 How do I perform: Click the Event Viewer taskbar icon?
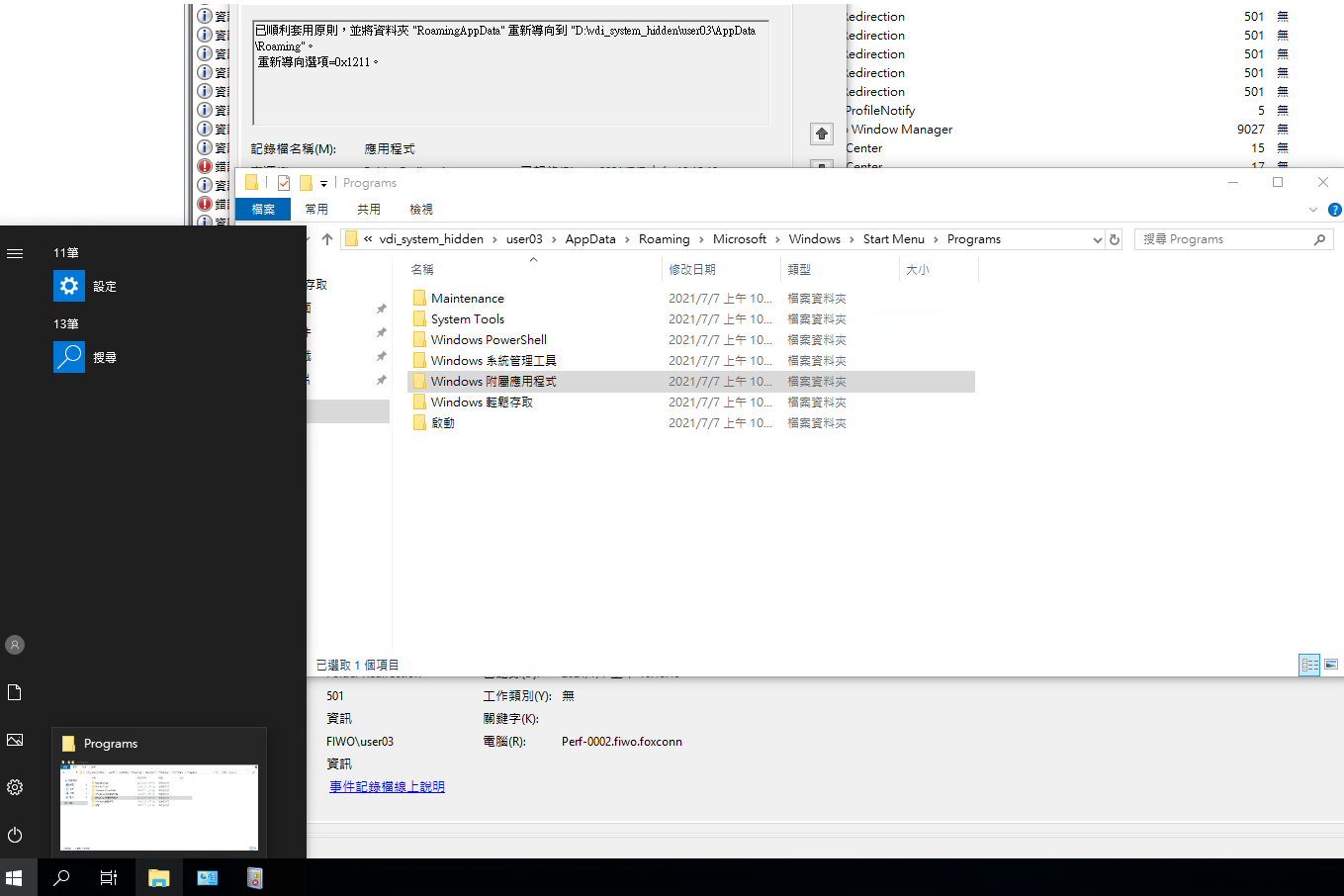click(255, 877)
